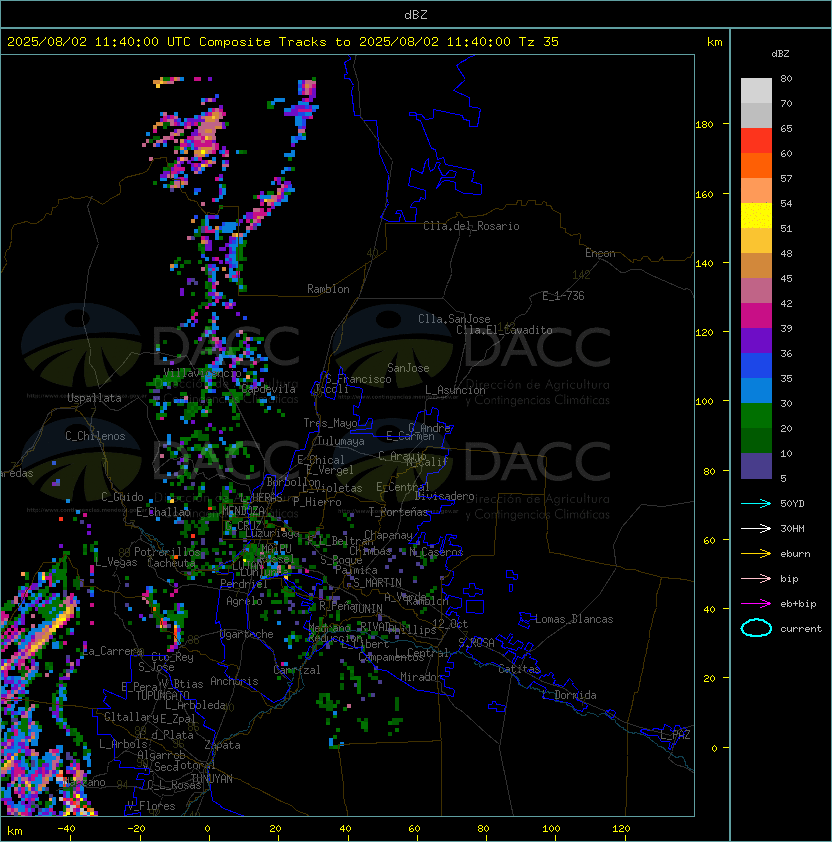This screenshot has height=842, width=832.
Task: Click the 'C_Guido' place label
Action: [x=122, y=497]
